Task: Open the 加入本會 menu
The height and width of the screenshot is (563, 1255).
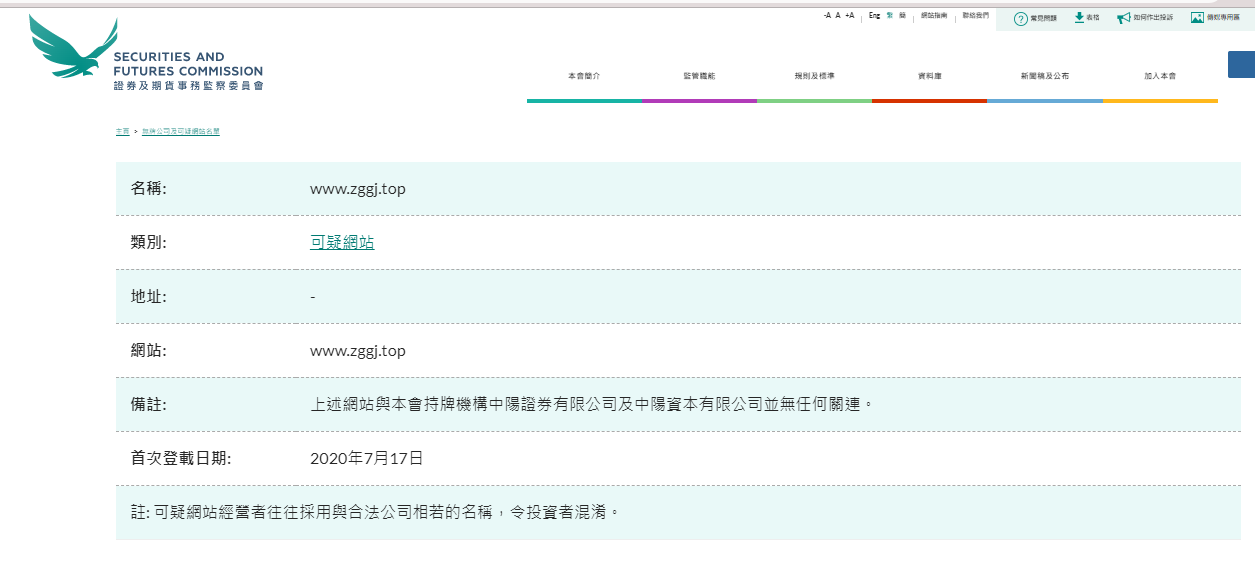Action: pyautogui.click(x=1160, y=76)
